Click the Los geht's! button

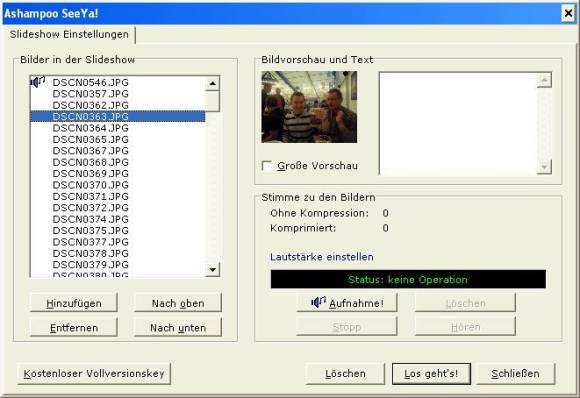[431, 374]
